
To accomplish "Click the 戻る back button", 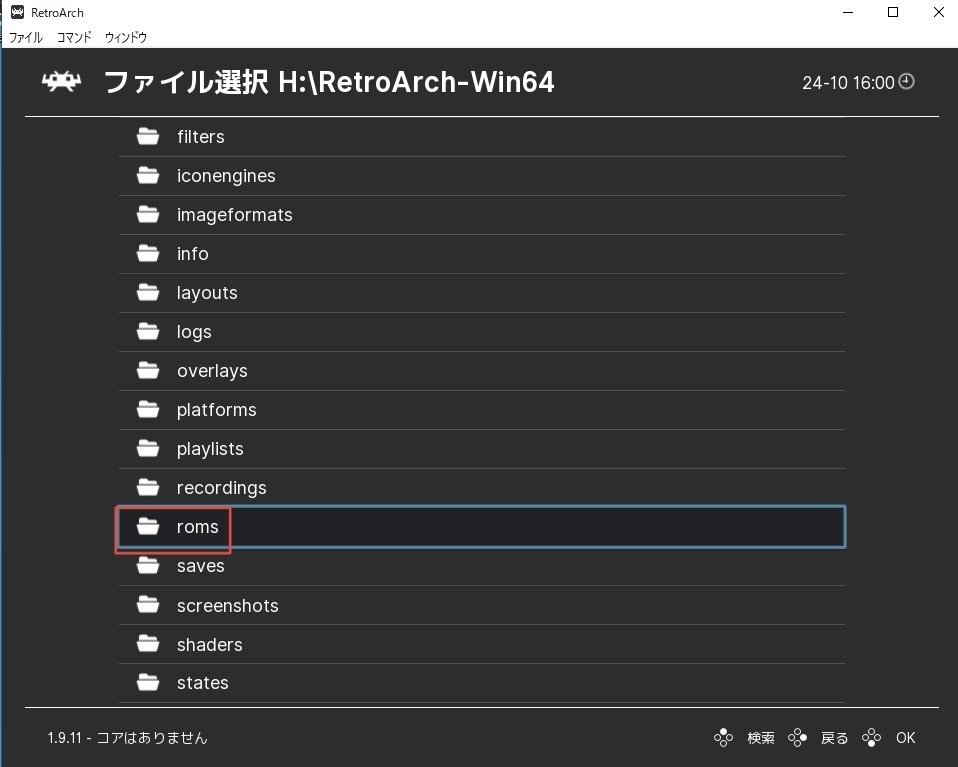I will [835, 738].
